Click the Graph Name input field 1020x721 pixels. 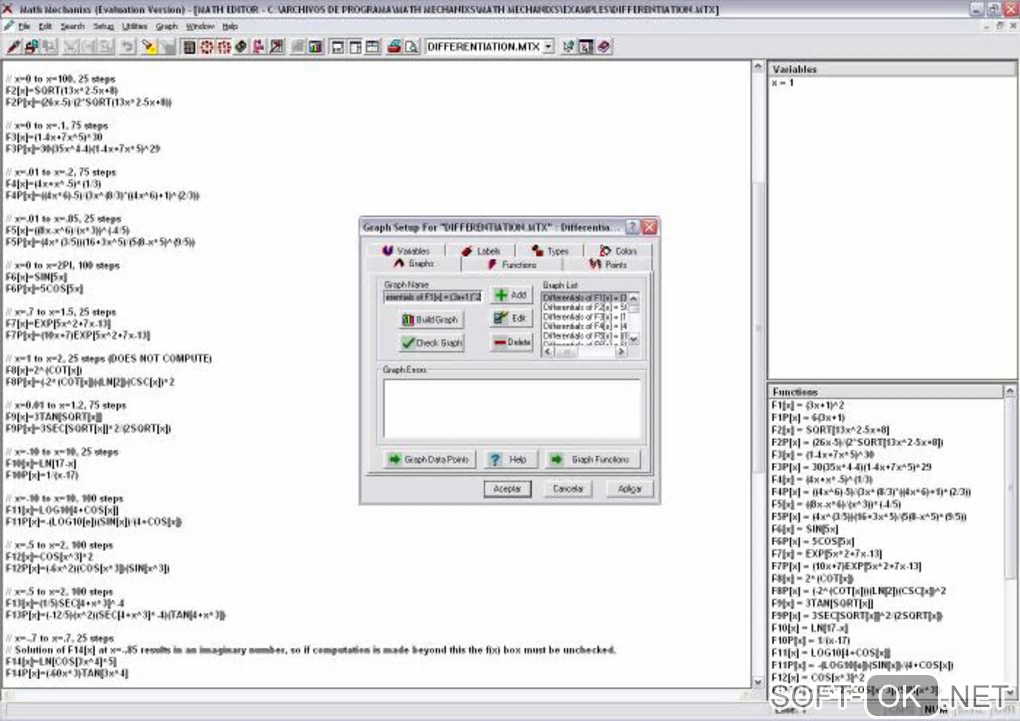pos(433,297)
